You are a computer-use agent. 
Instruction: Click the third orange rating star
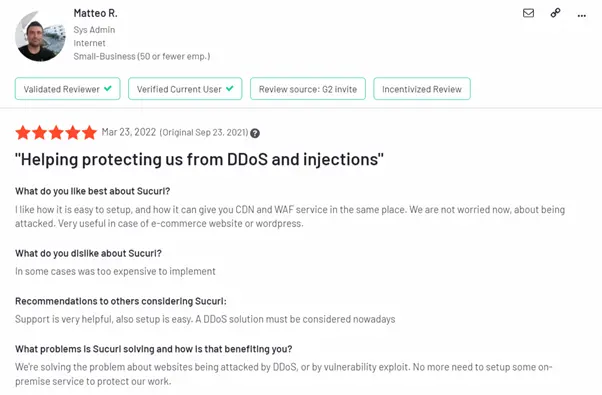[56, 132]
